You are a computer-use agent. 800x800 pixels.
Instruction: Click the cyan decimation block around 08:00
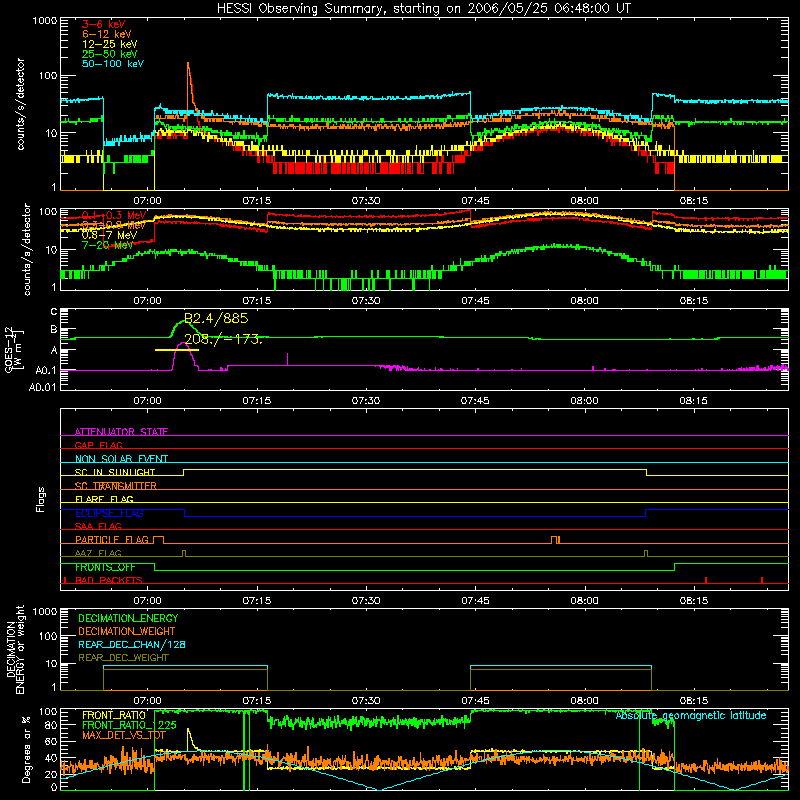click(561, 666)
